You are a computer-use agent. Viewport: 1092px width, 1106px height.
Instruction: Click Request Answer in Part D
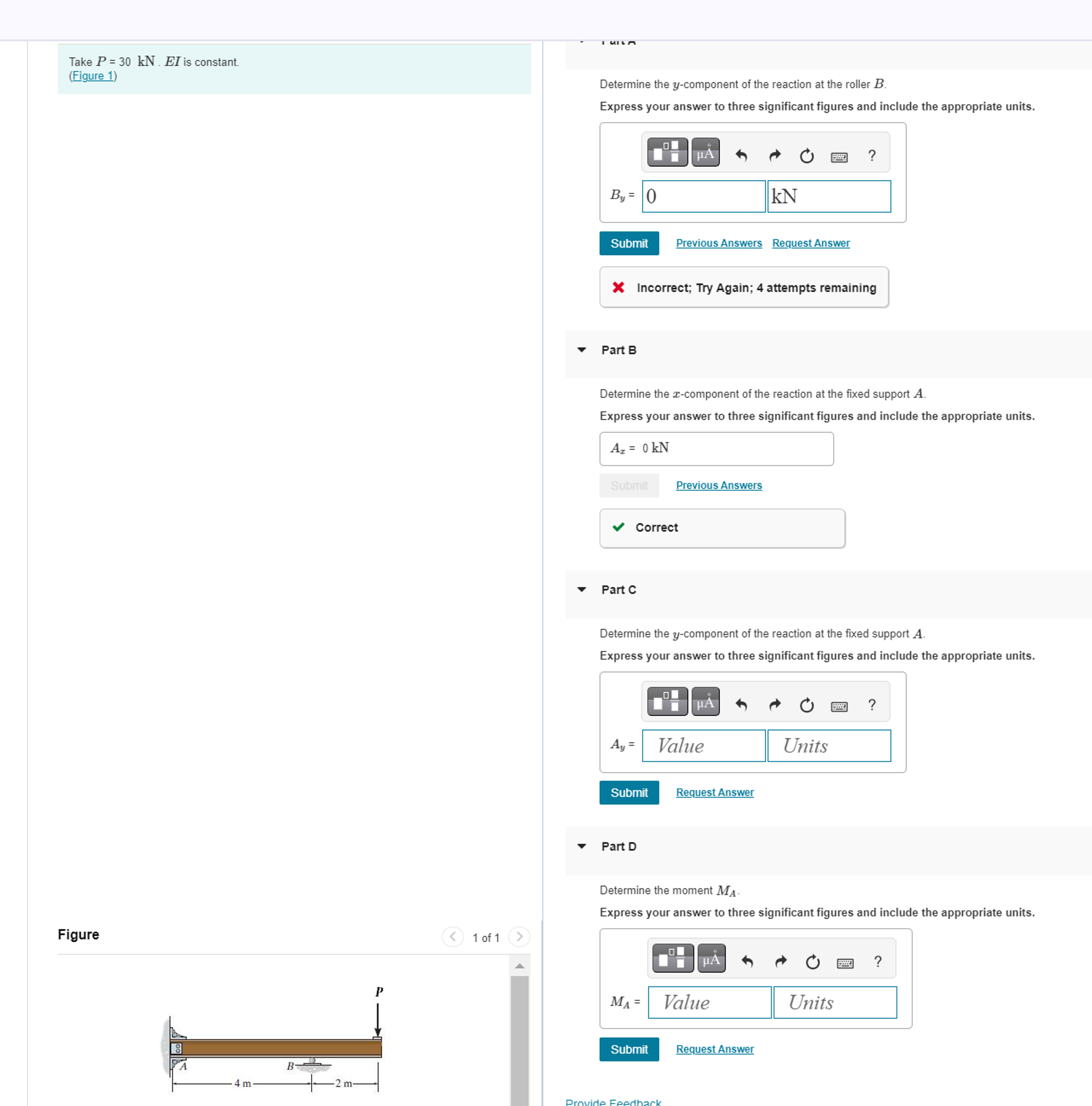[714, 1049]
